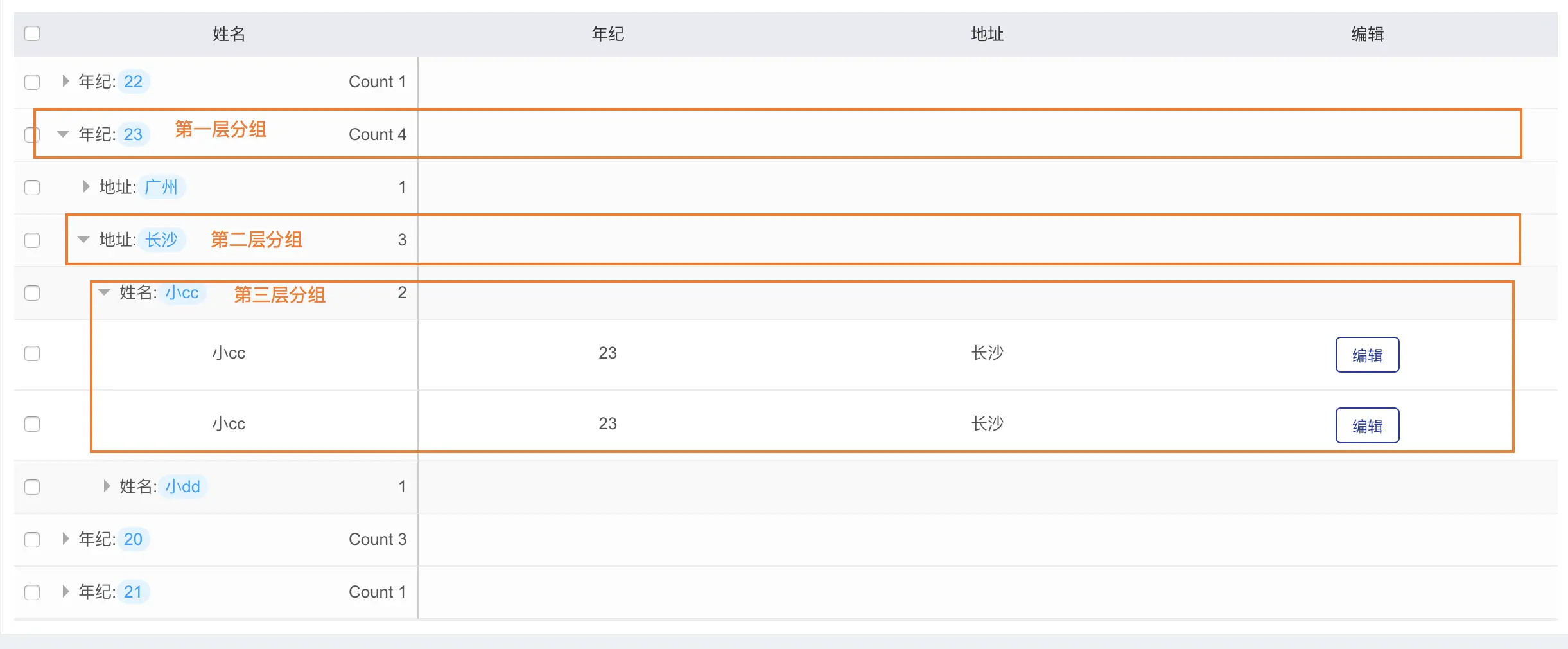Screen dimensions: 1568x649
Task: Toggle the select-all header checkbox
Action: pos(32,33)
